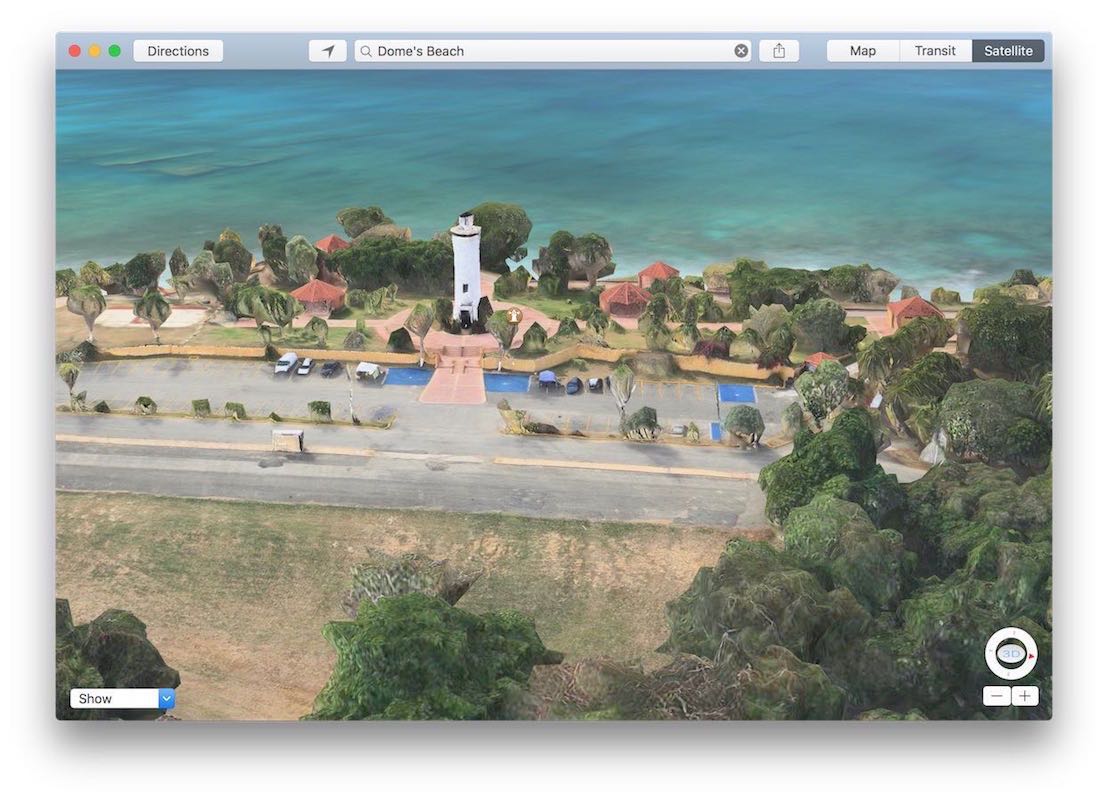Click the magnifier icon in the search bar
This screenshot has height=800, width=1108.
pyautogui.click(x=366, y=51)
